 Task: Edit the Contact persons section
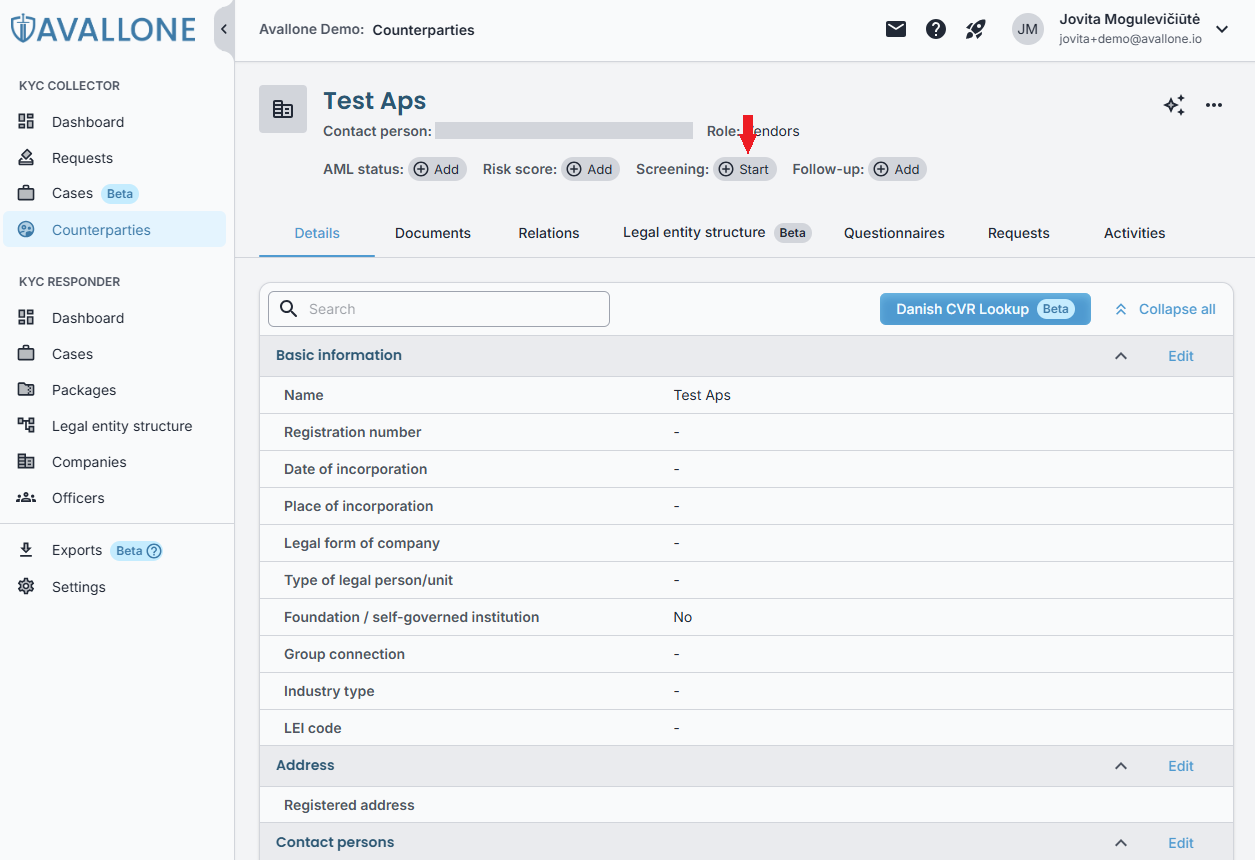(x=1181, y=843)
